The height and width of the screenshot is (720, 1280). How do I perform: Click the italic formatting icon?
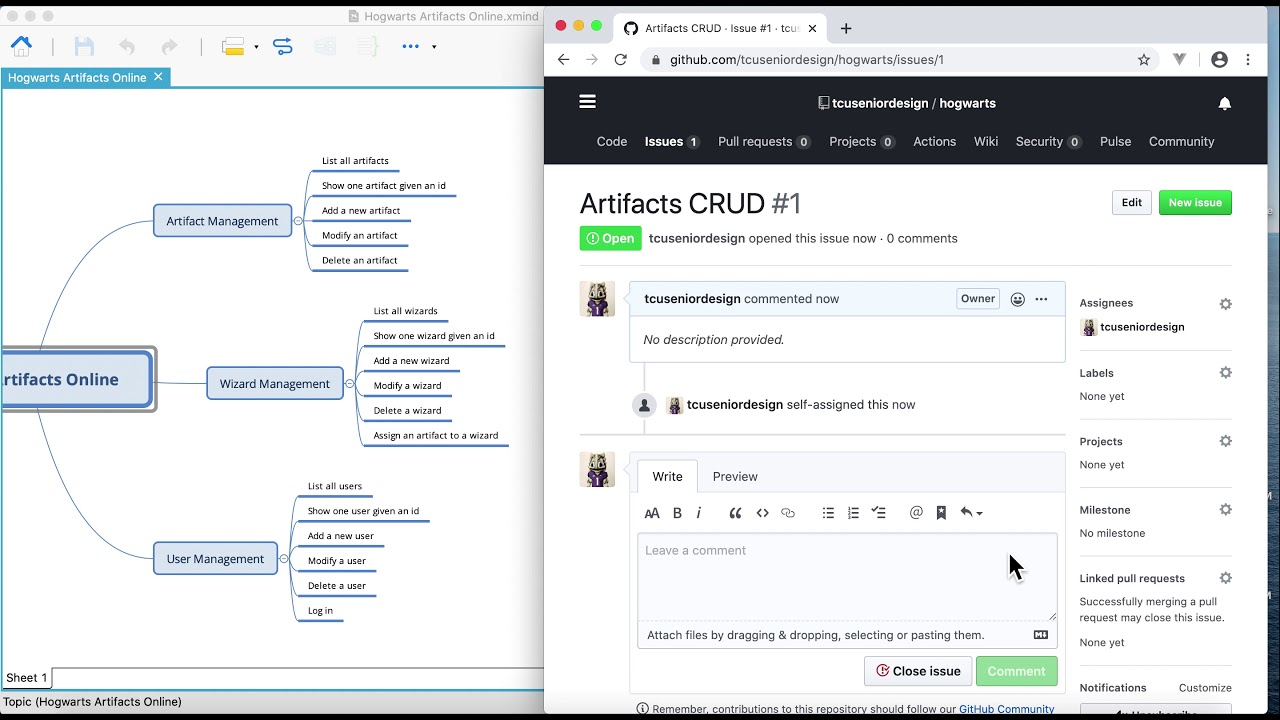[x=699, y=513]
